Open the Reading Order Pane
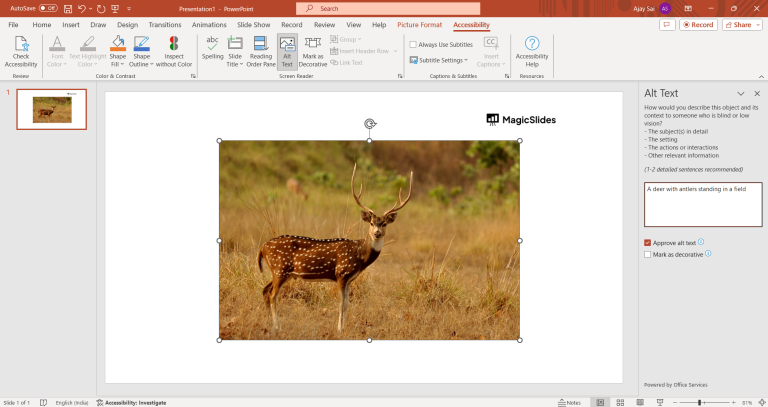 (261, 51)
